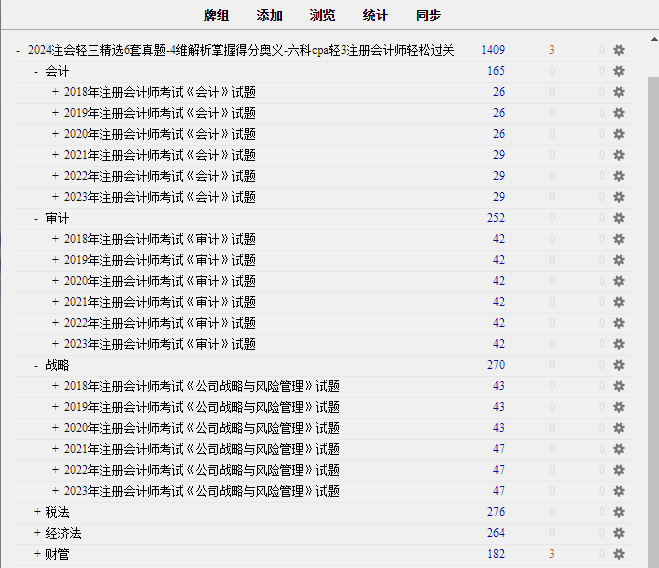This screenshot has width=659, height=568.
Task: Click gear icon for 2018年《审计》试题 deck
Action: pyautogui.click(x=619, y=239)
